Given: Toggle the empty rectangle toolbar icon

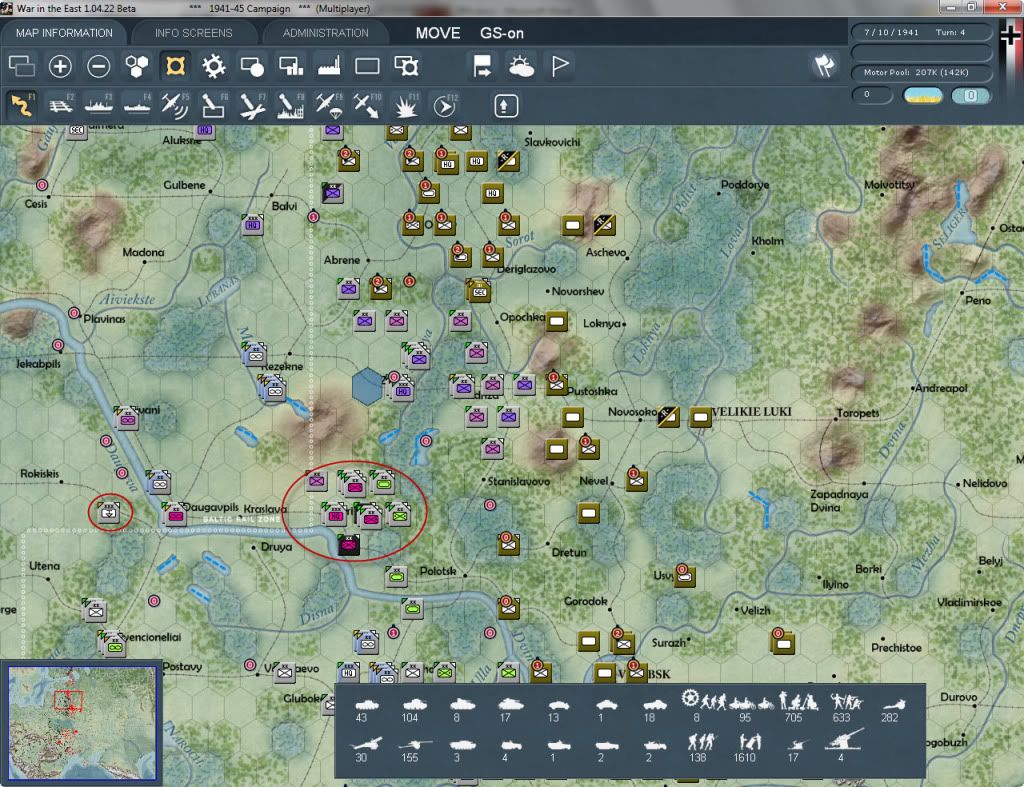Looking at the screenshot, I should [x=367, y=66].
